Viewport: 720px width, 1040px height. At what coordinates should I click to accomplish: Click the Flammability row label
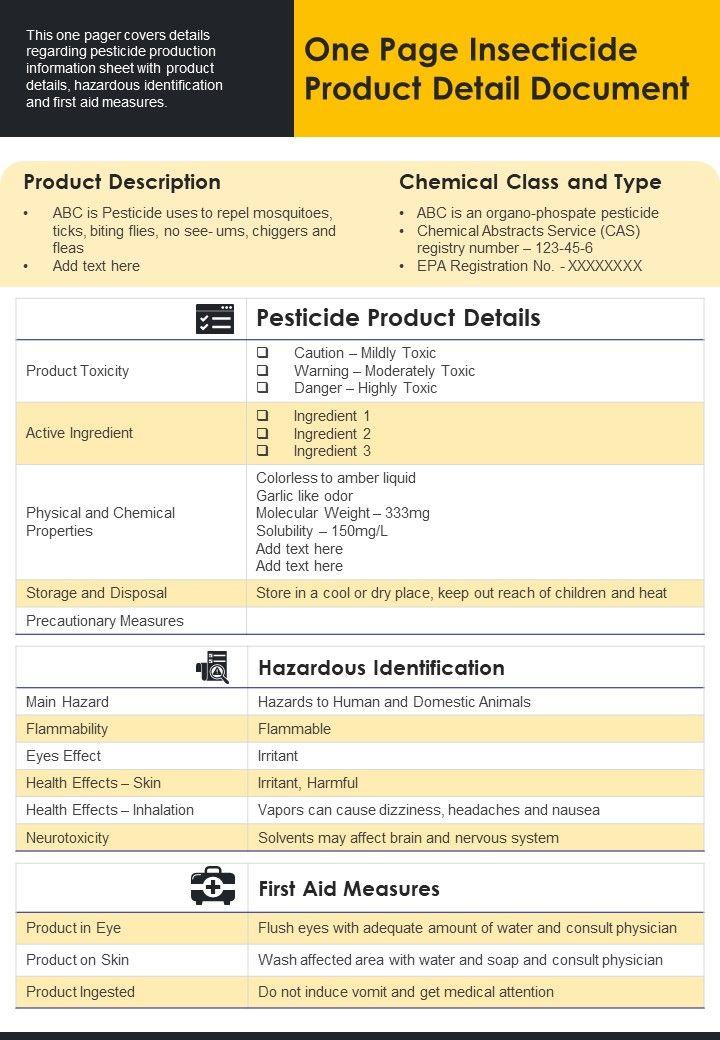tap(67, 729)
